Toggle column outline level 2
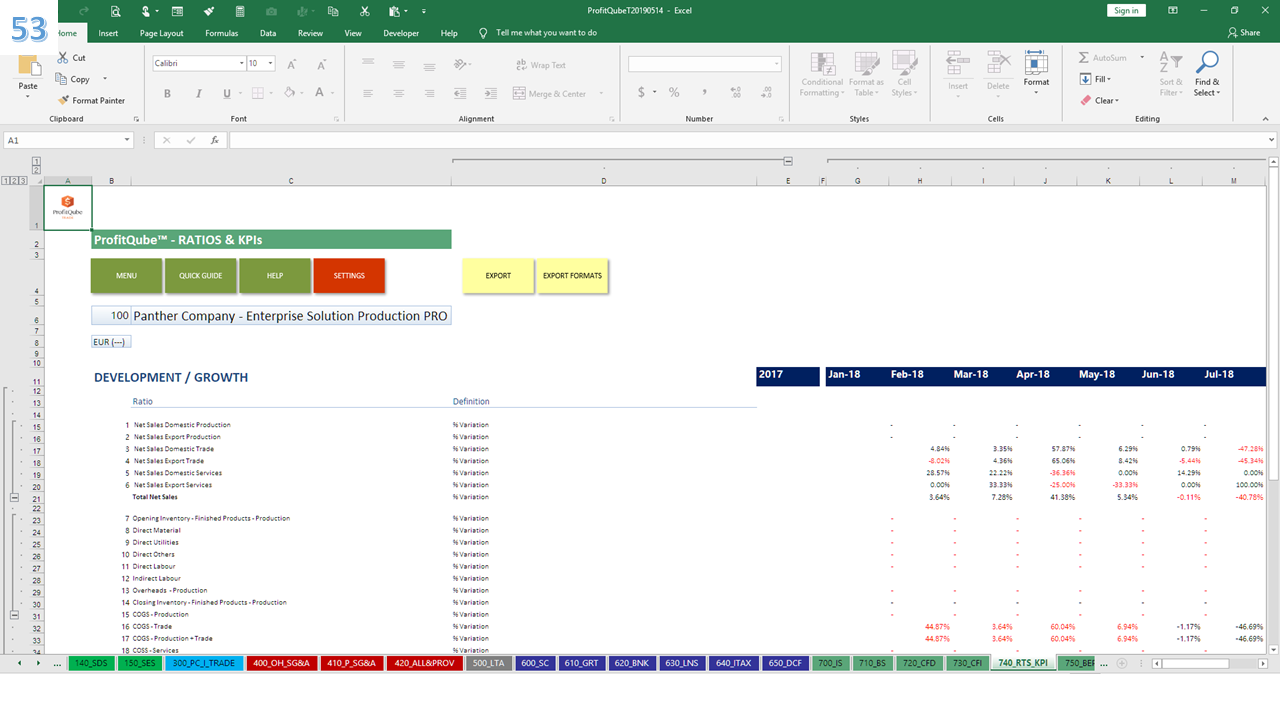This screenshot has height=720, width=1280. tap(36, 170)
